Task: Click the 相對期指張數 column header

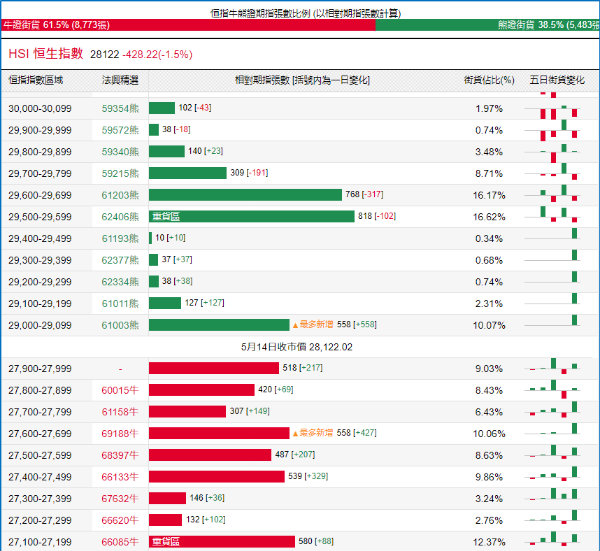Action: pyautogui.click(x=302, y=80)
